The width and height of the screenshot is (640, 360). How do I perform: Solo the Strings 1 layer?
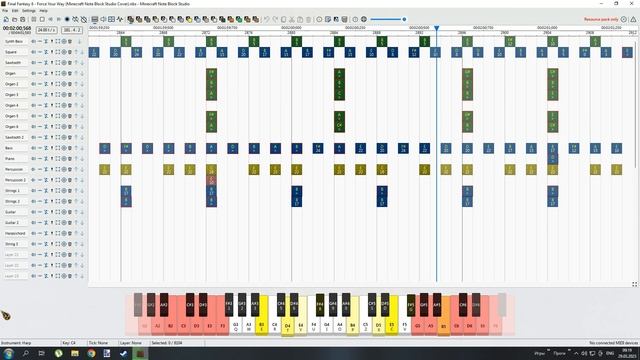click(x=52, y=191)
